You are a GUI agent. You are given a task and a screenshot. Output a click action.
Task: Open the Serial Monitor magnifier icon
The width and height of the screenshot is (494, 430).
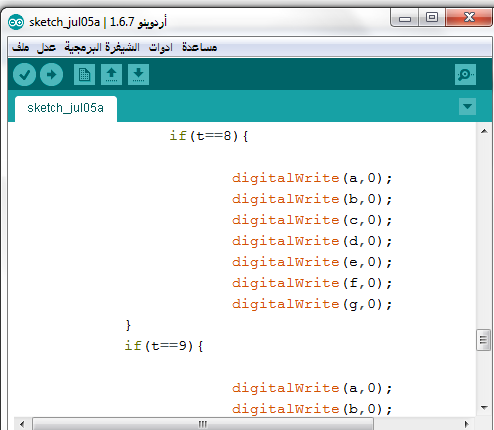(465, 74)
